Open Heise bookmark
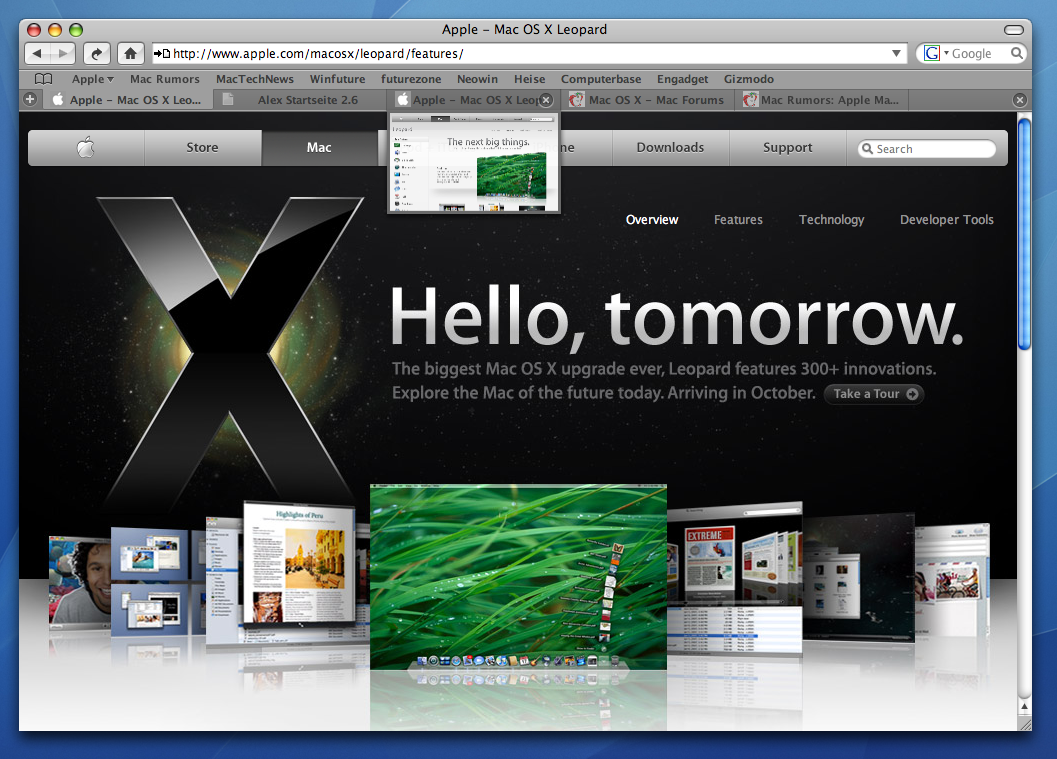The height and width of the screenshot is (759, 1057). 529,79
